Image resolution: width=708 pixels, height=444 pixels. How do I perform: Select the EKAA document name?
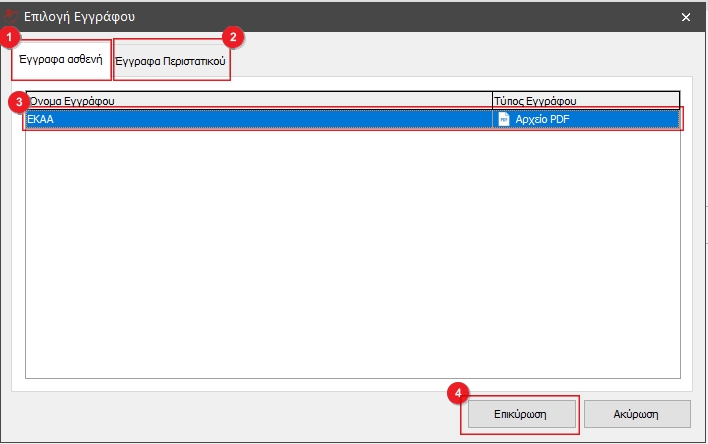40,119
